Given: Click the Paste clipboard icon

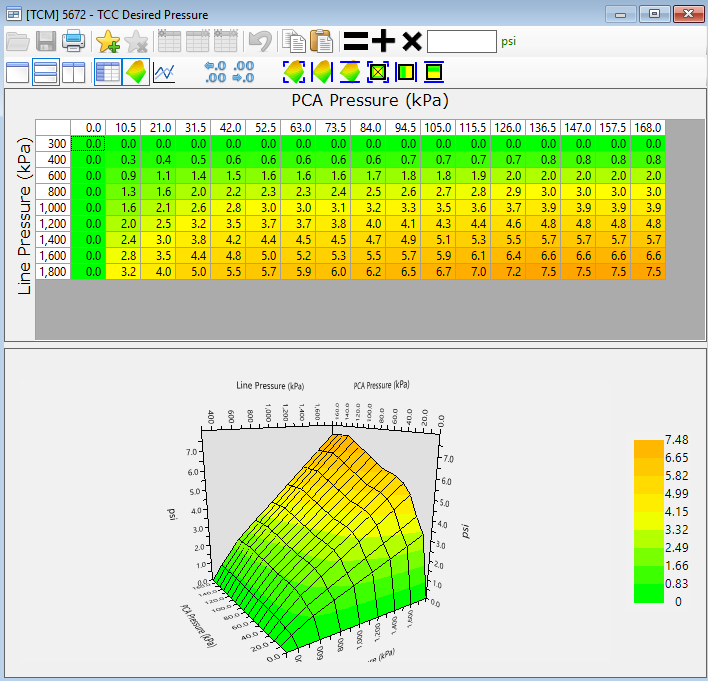Looking at the screenshot, I should 321,41.
